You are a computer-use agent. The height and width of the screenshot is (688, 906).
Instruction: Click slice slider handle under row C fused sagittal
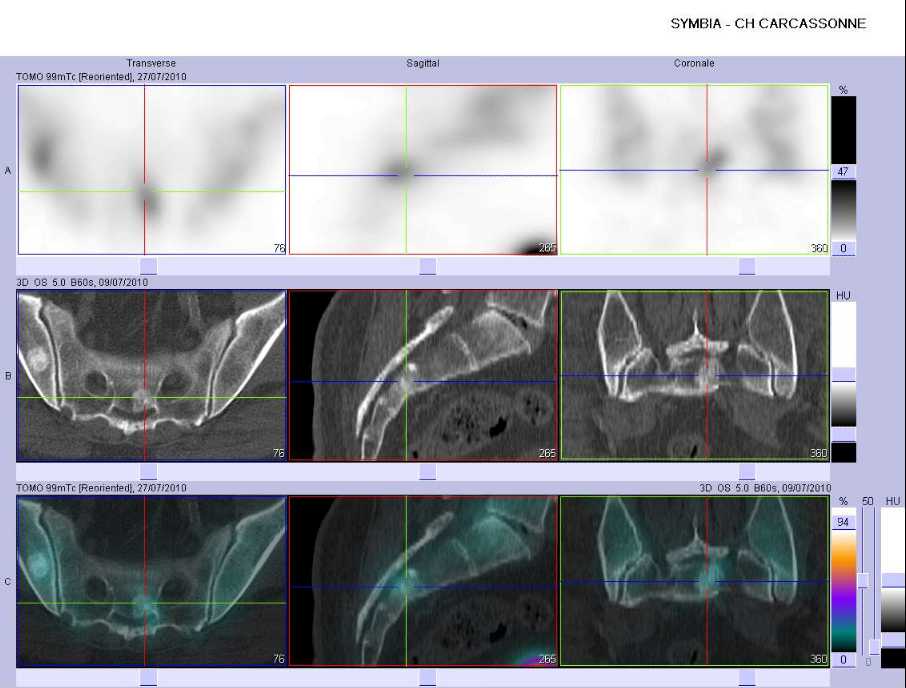coord(428,678)
